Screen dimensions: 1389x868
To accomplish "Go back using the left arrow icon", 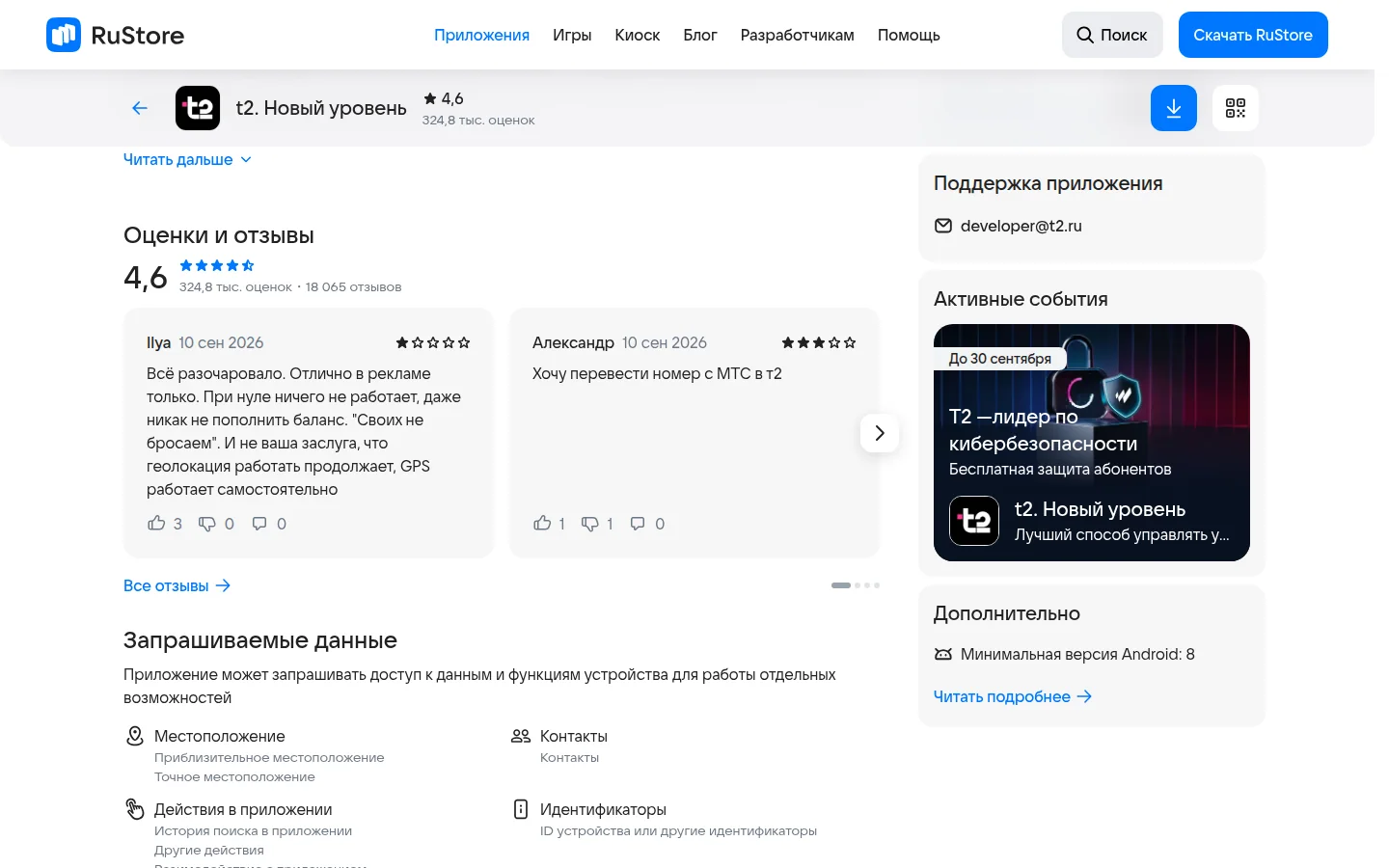I will pyautogui.click(x=140, y=108).
